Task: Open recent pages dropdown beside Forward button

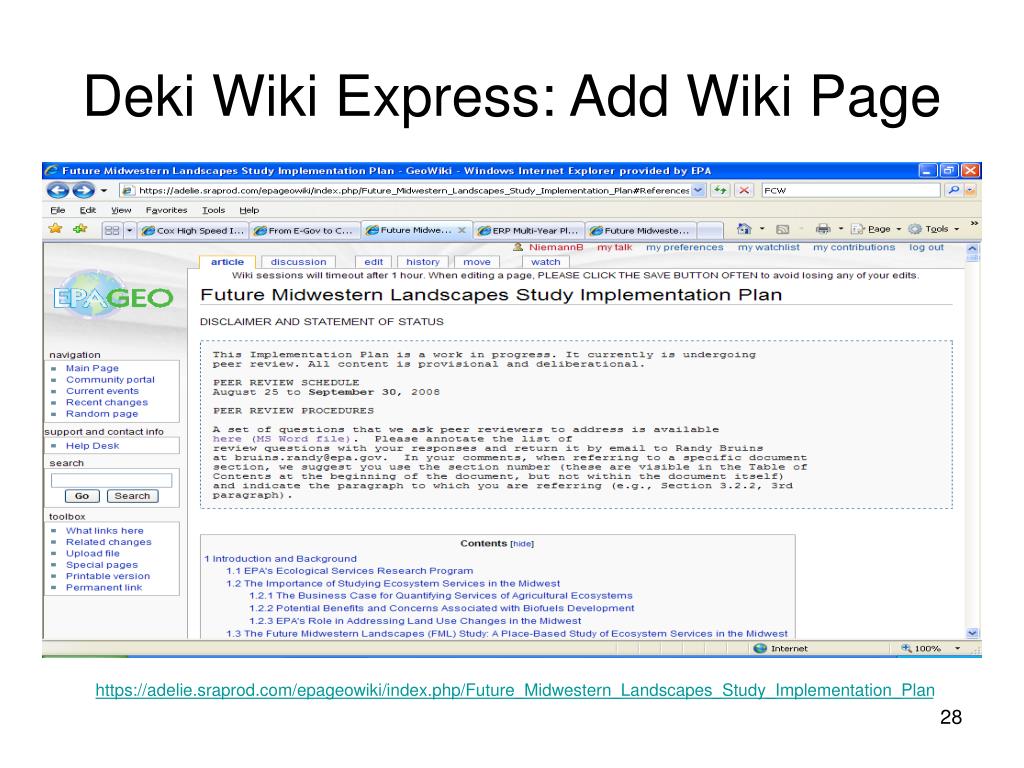Action: click(104, 191)
